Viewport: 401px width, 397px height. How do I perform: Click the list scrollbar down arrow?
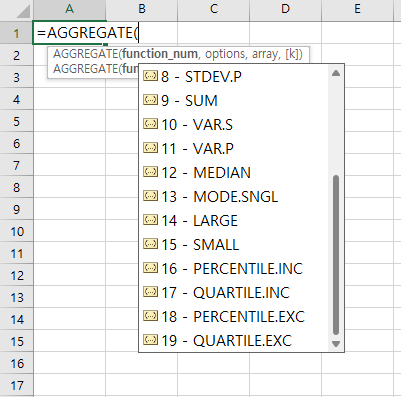pos(336,343)
